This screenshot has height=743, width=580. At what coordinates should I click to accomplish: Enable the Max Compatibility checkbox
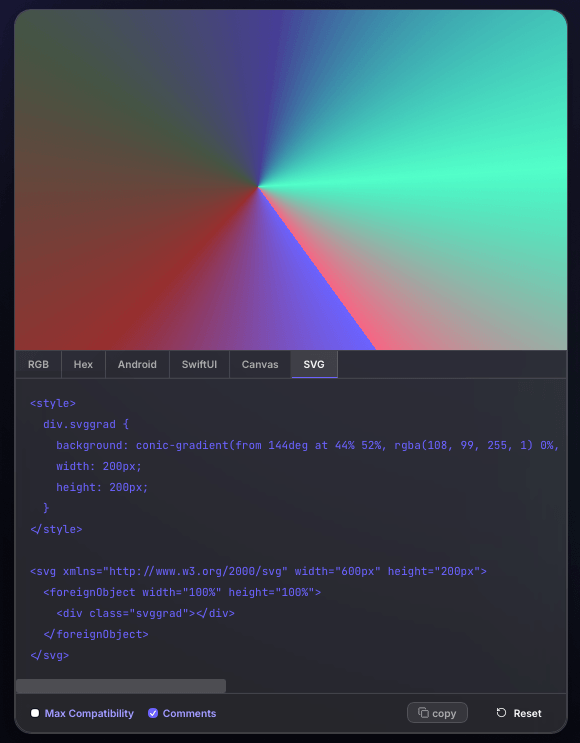coord(35,713)
